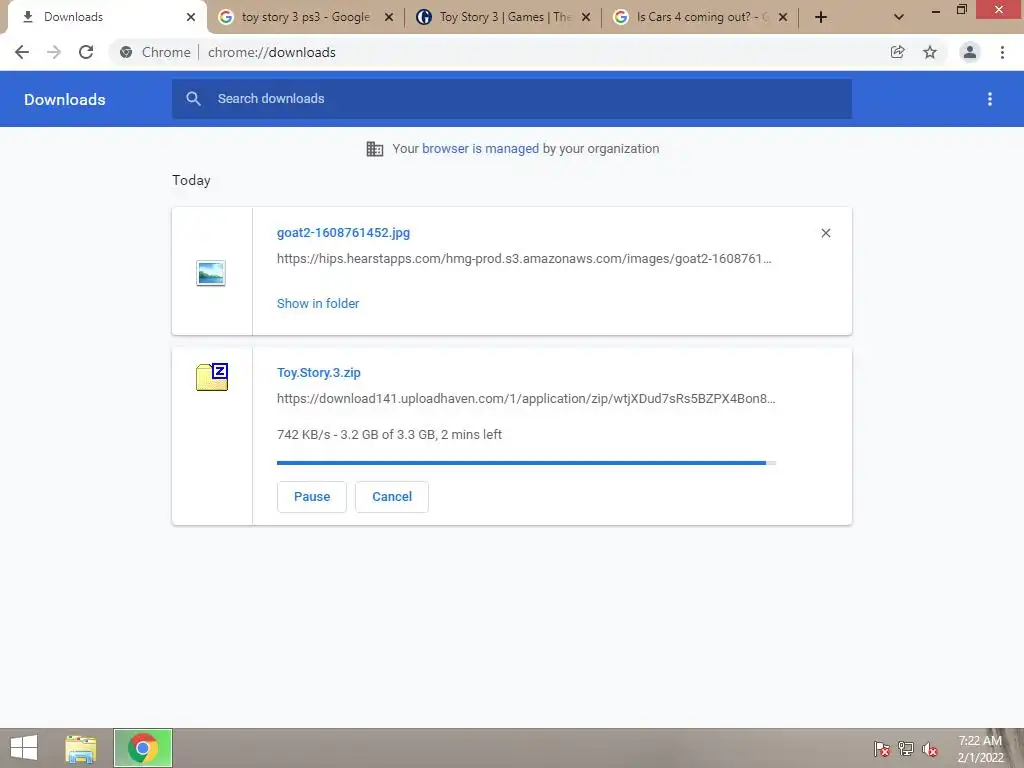The height and width of the screenshot is (768, 1024).
Task: Open the goat2-1608761452.jpg file link
Action: pyautogui.click(x=344, y=232)
